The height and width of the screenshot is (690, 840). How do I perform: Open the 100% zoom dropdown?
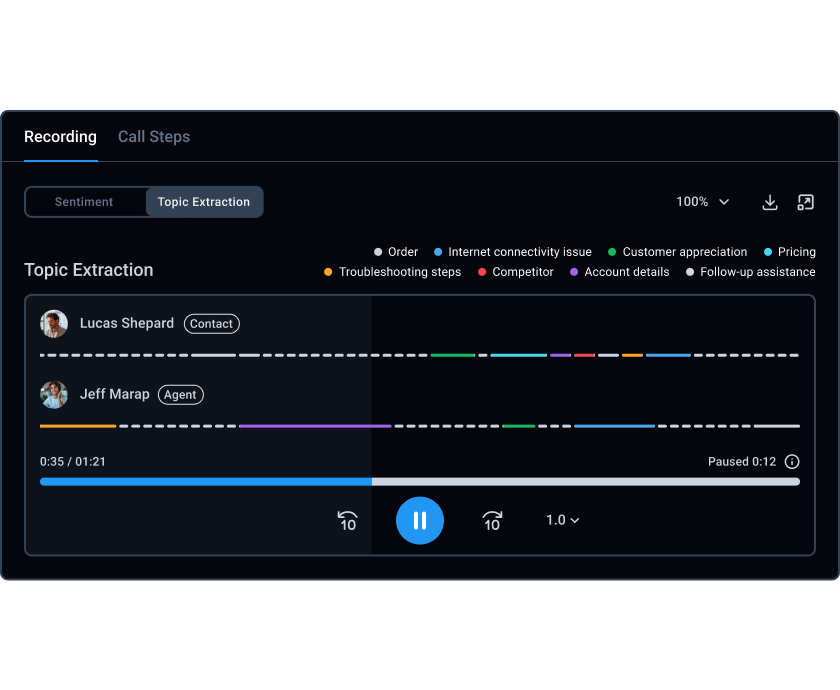pyautogui.click(x=703, y=202)
